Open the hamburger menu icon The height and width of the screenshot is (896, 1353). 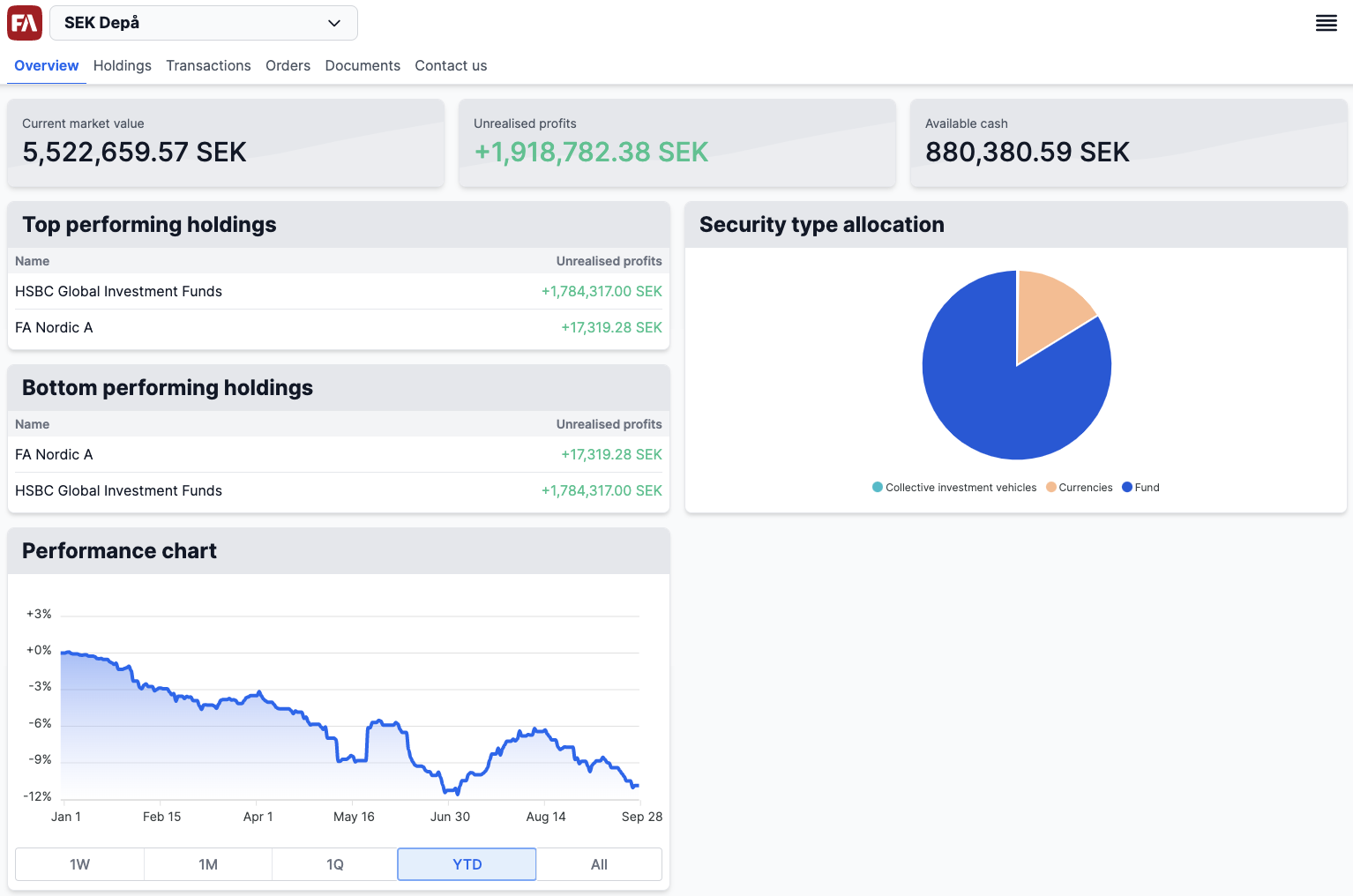click(1327, 23)
